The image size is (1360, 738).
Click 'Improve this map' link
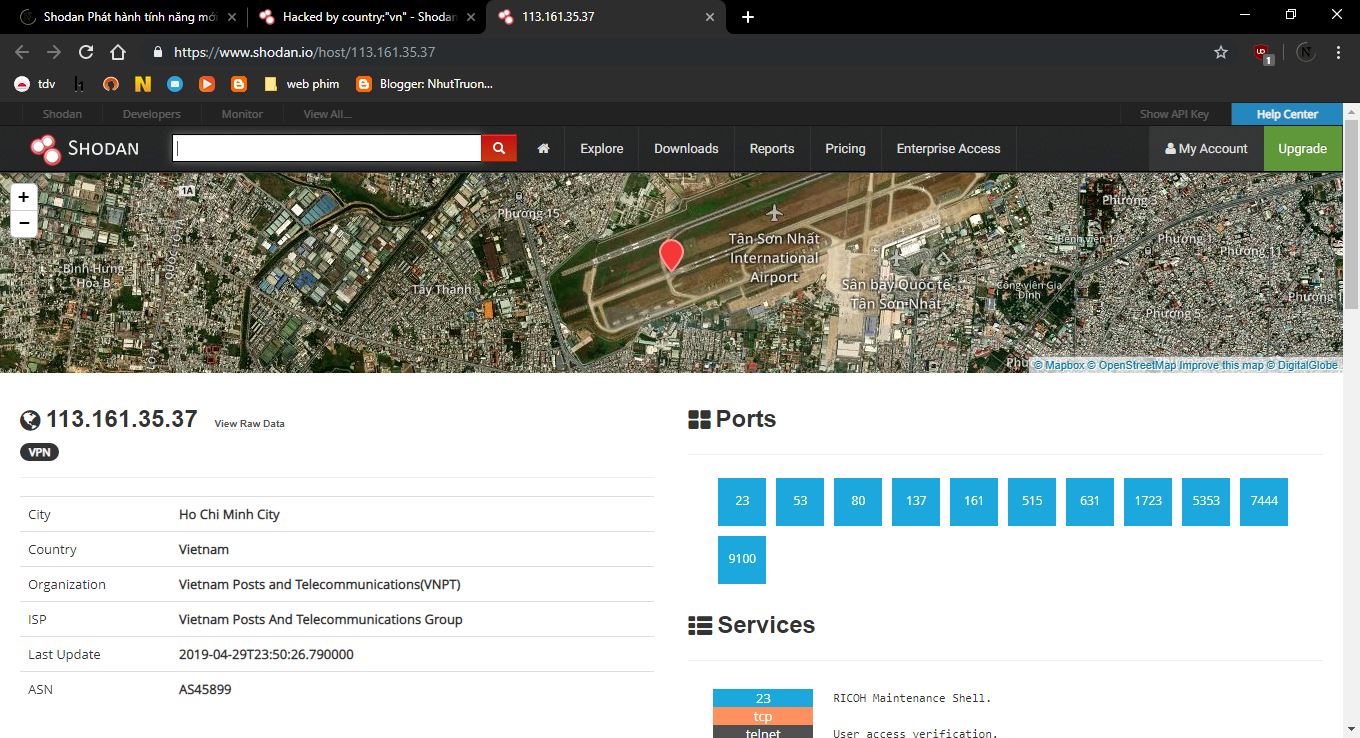pos(1222,365)
